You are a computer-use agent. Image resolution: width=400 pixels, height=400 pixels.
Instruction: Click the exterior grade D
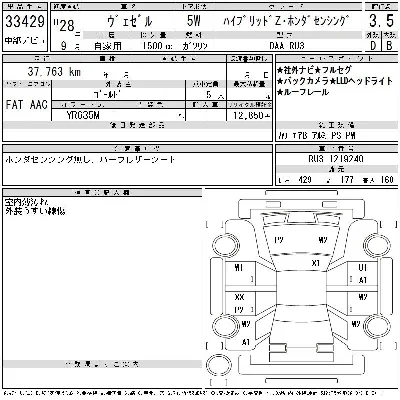tap(373, 45)
